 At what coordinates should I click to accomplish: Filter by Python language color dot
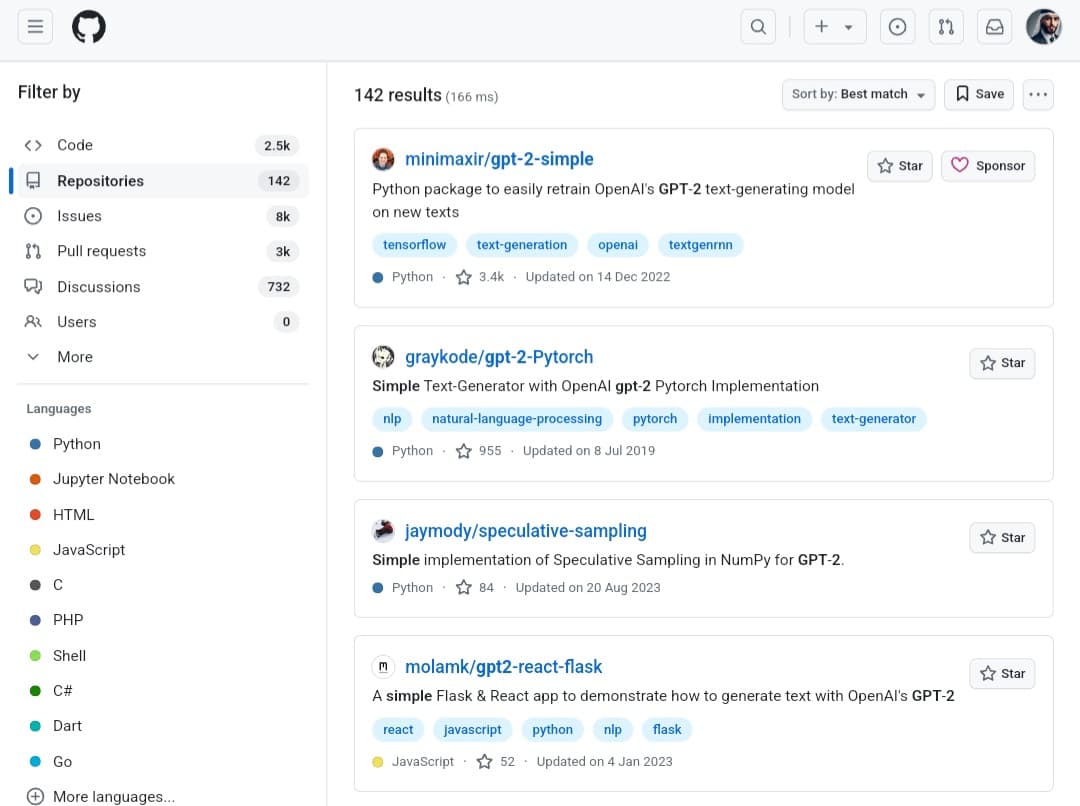click(35, 444)
